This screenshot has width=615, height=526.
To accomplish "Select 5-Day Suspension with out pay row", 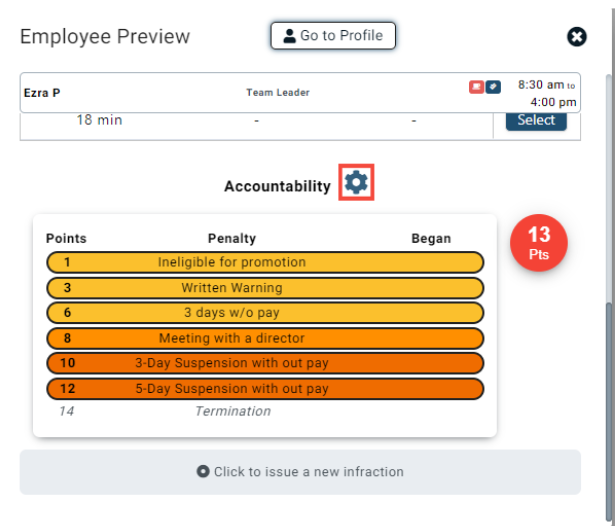I will click(x=265, y=388).
